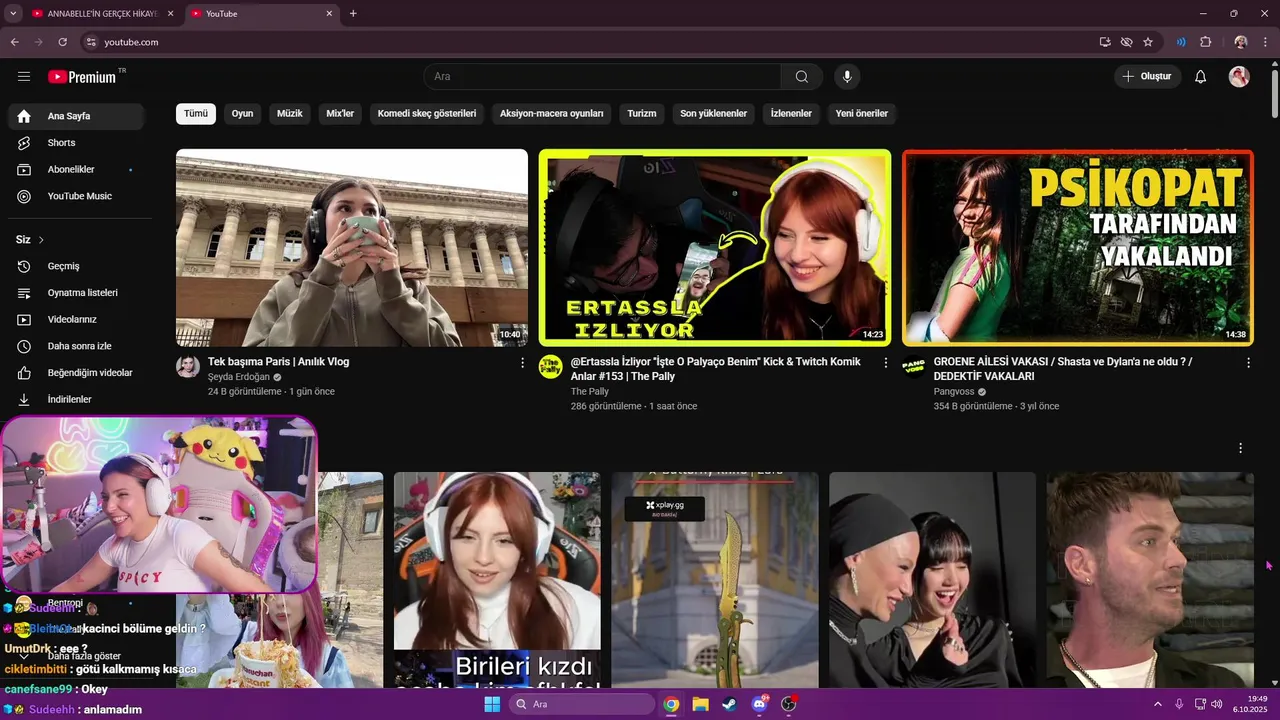Go to Ana Sayfa in sidebar
The height and width of the screenshot is (720, 1280).
click(76, 116)
